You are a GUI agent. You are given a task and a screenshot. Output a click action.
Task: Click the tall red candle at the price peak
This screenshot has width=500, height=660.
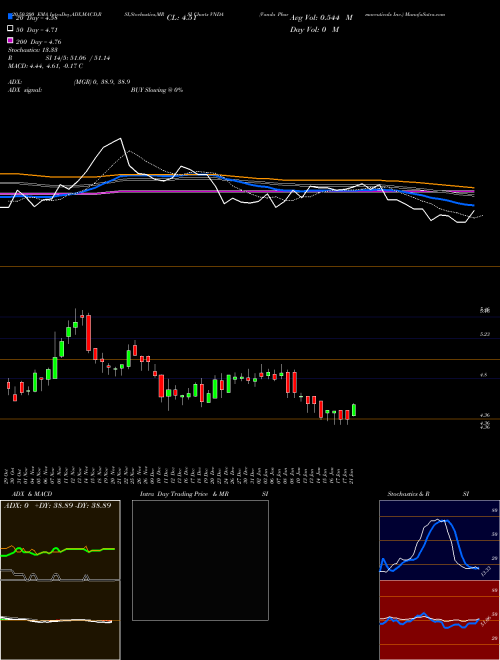tap(88, 333)
